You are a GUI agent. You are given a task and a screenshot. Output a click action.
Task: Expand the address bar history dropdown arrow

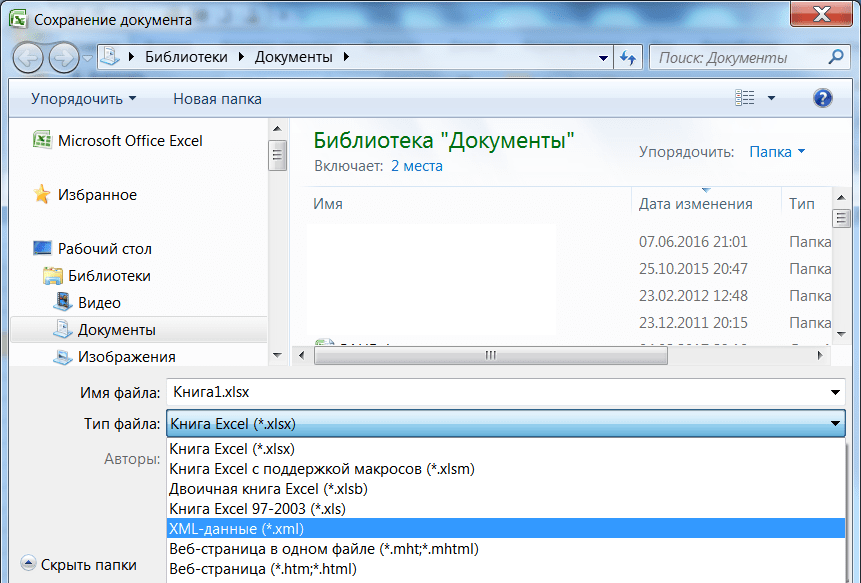tap(603, 58)
